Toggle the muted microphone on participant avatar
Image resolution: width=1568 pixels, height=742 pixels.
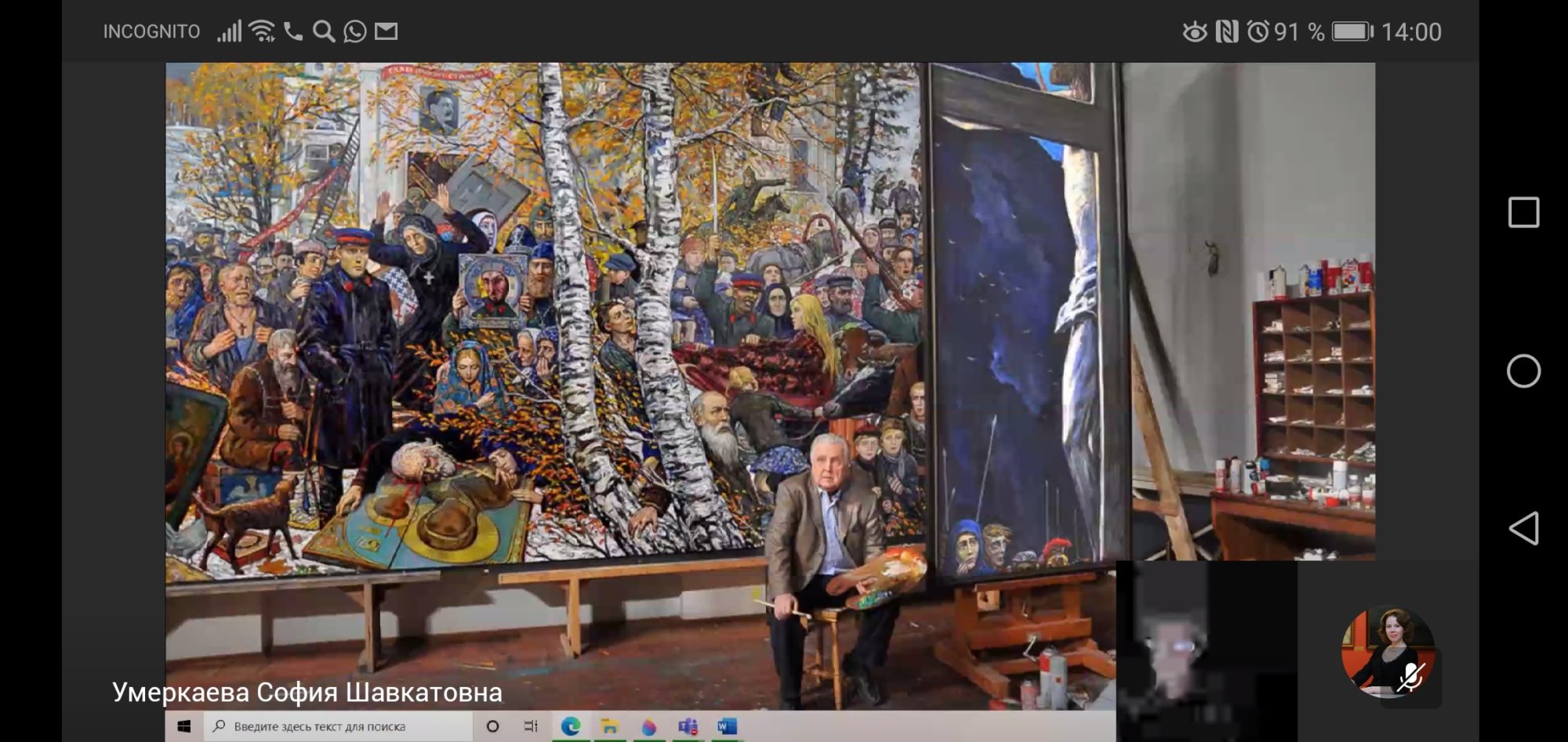[x=1411, y=677]
